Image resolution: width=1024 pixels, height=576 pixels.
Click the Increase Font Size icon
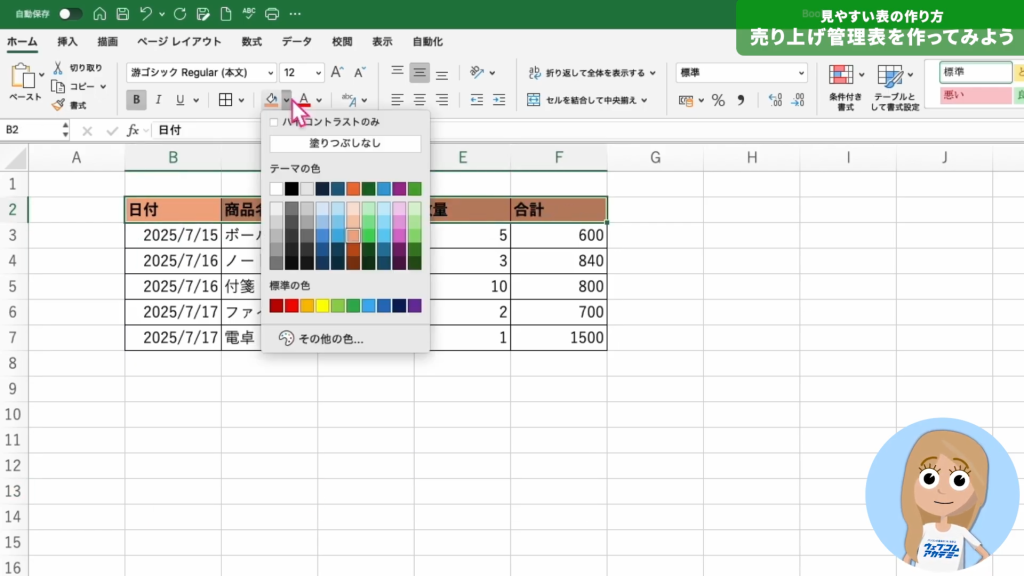click(337, 73)
